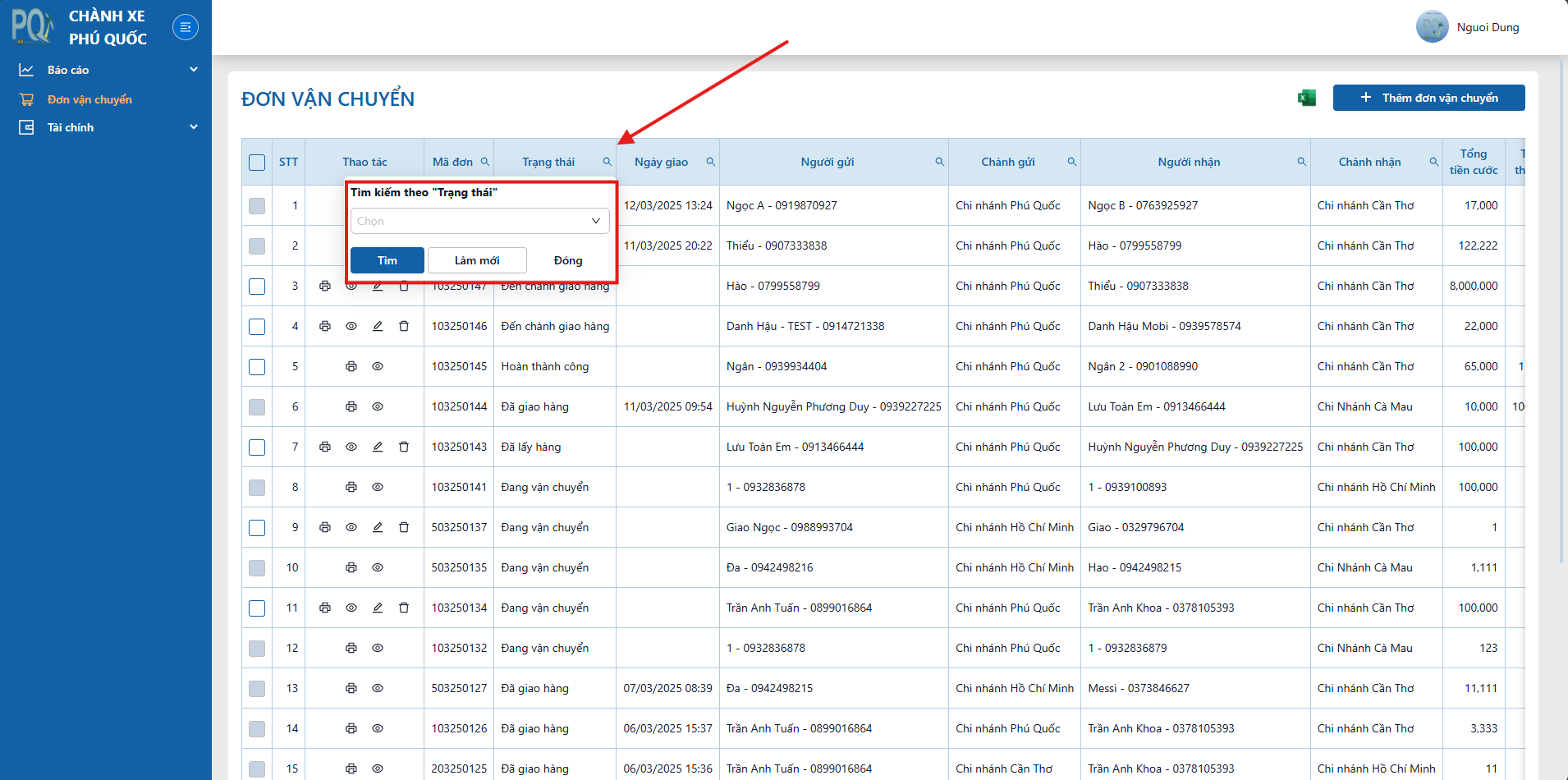View order 103250145 with eye icon
1568x780 pixels.
378,366
